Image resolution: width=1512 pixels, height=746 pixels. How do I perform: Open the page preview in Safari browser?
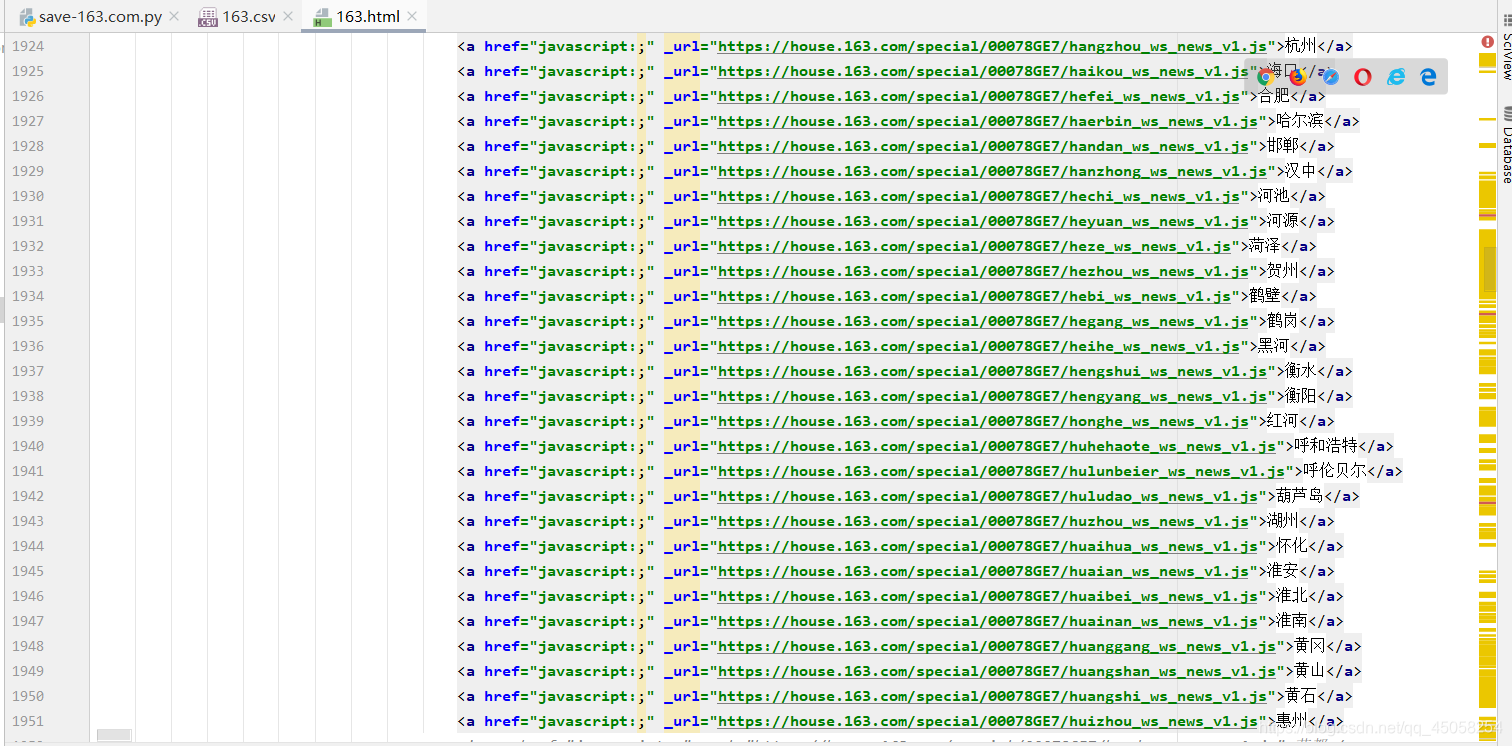click(x=1330, y=76)
